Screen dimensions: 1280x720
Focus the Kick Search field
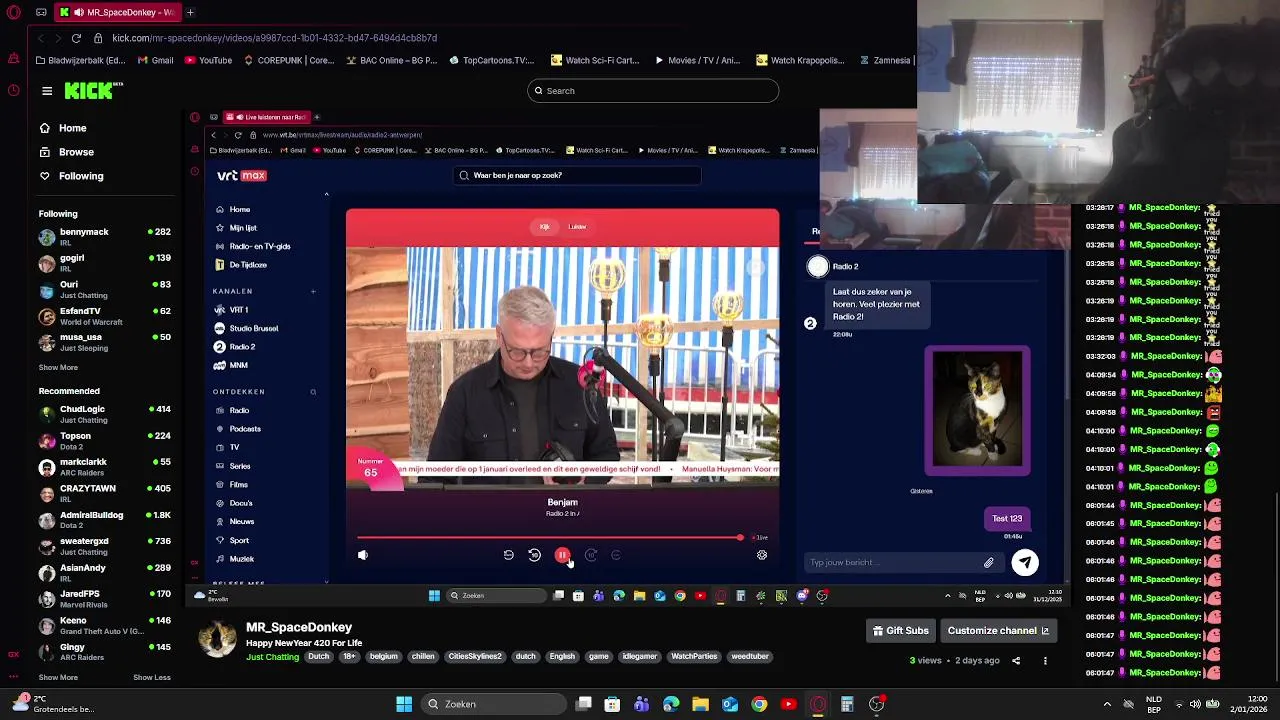653,91
